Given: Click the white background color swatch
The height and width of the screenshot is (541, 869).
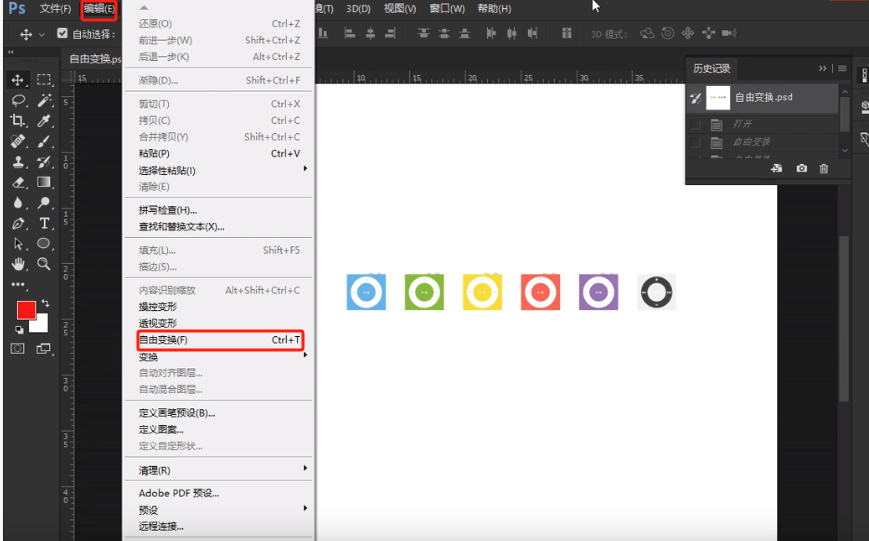Looking at the screenshot, I should click(x=41, y=325).
